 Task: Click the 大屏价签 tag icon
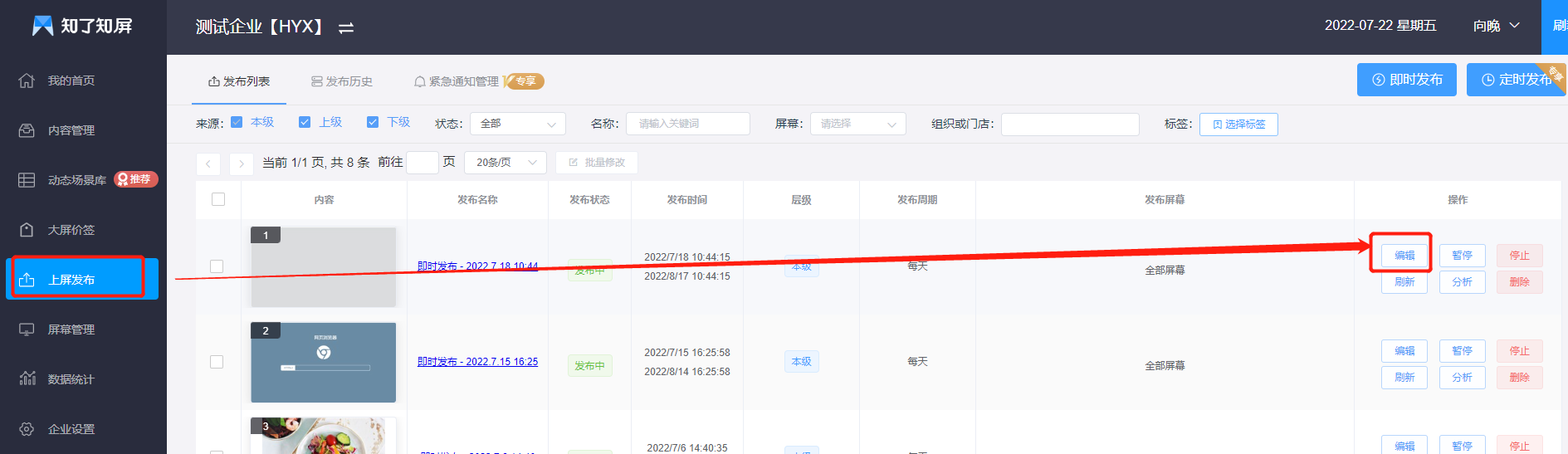27,230
